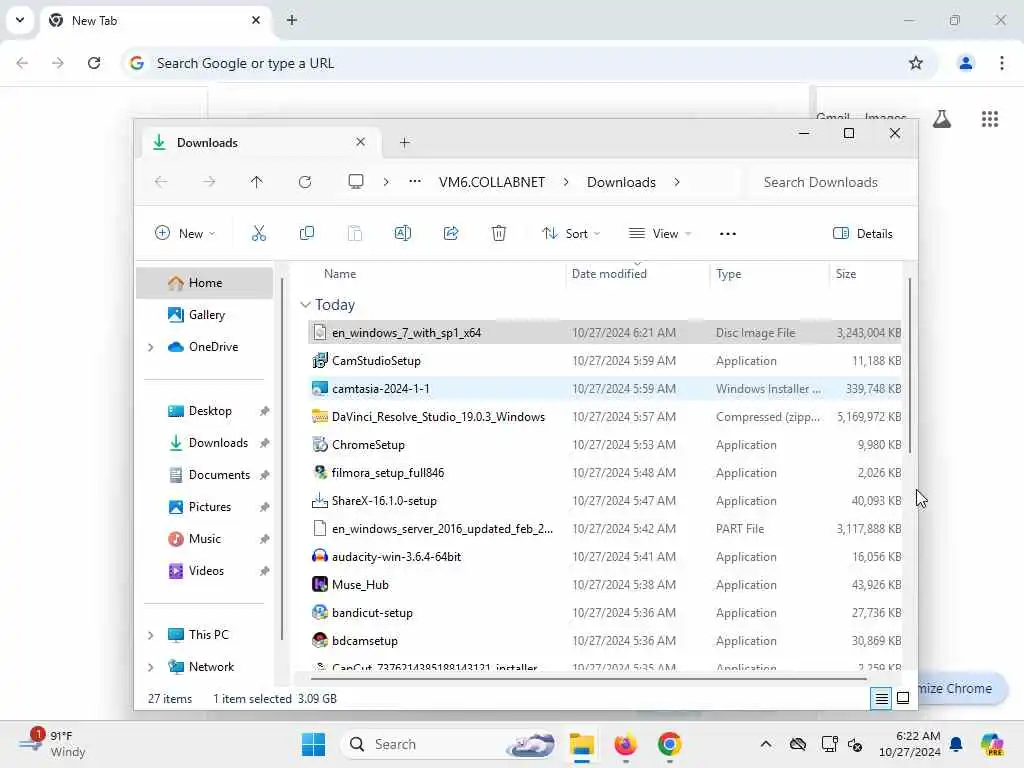Select filmora_setup_full846 file
The image size is (1024, 768).
click(605, 473)
